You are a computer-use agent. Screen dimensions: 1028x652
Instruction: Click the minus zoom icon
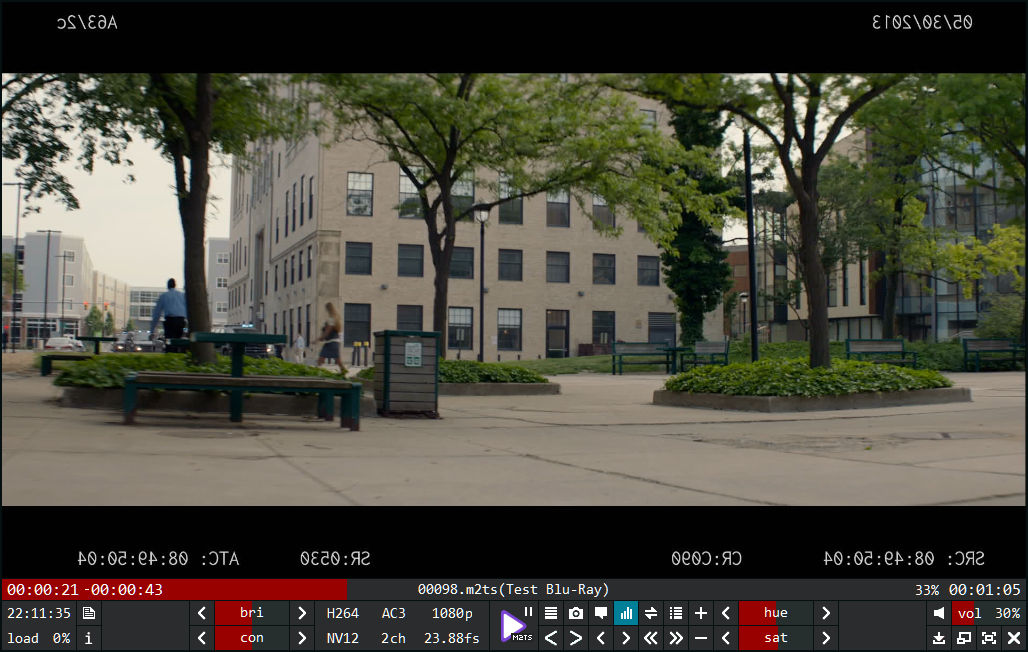coord(701,638)
